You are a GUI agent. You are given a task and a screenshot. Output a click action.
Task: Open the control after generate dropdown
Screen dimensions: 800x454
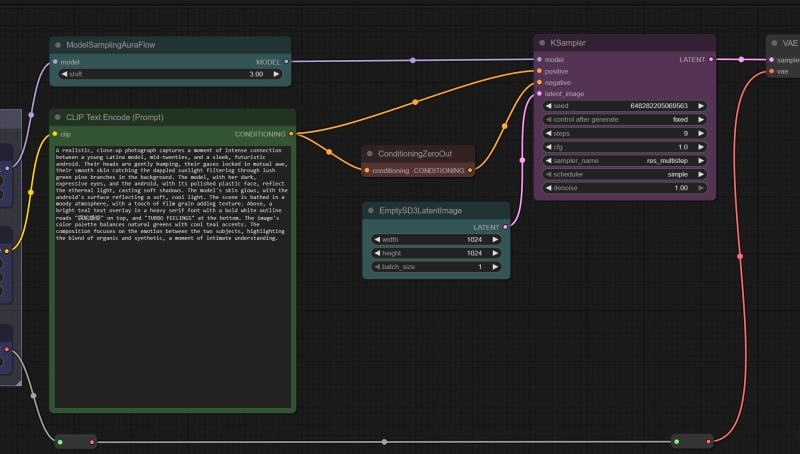pos(624,119)
